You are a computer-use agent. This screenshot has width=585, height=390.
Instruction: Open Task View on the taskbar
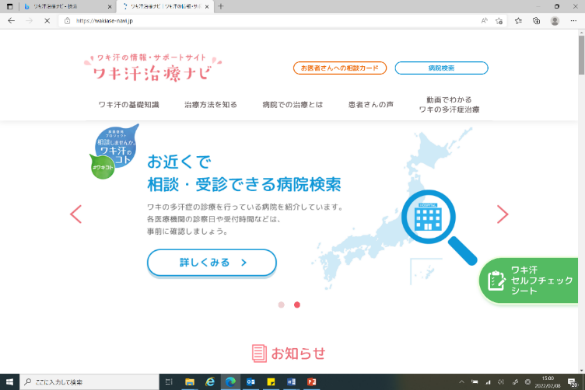pos(169,382)
